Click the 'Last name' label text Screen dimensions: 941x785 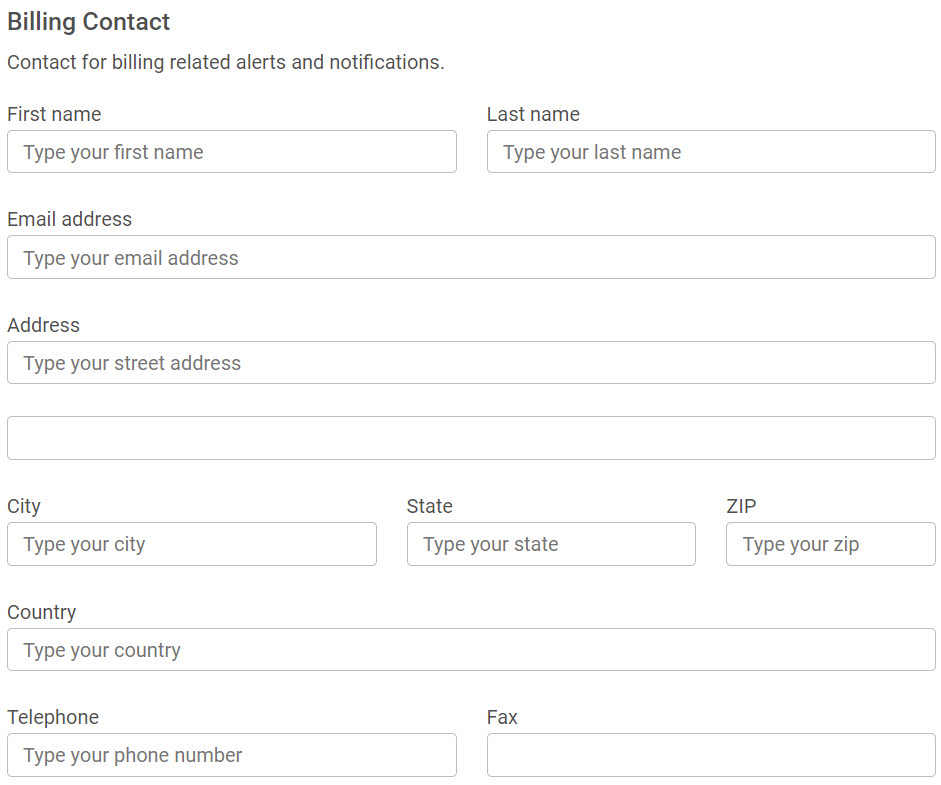pos(533,114)
